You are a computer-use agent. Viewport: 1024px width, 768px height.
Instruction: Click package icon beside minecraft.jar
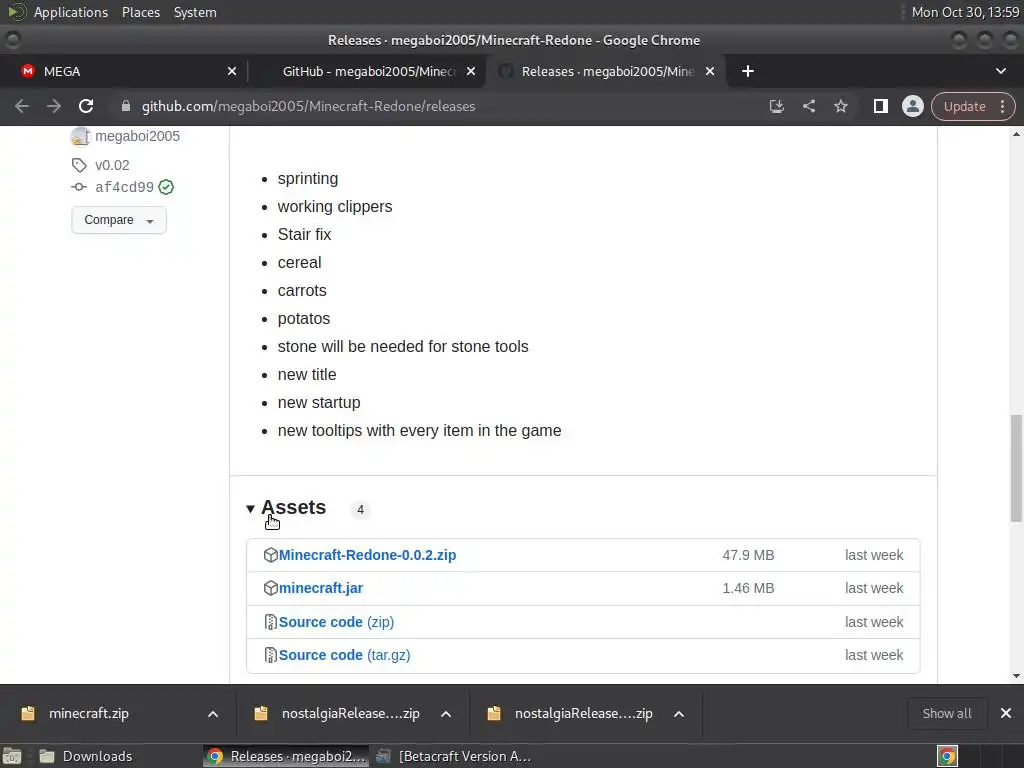coord(270,588)
